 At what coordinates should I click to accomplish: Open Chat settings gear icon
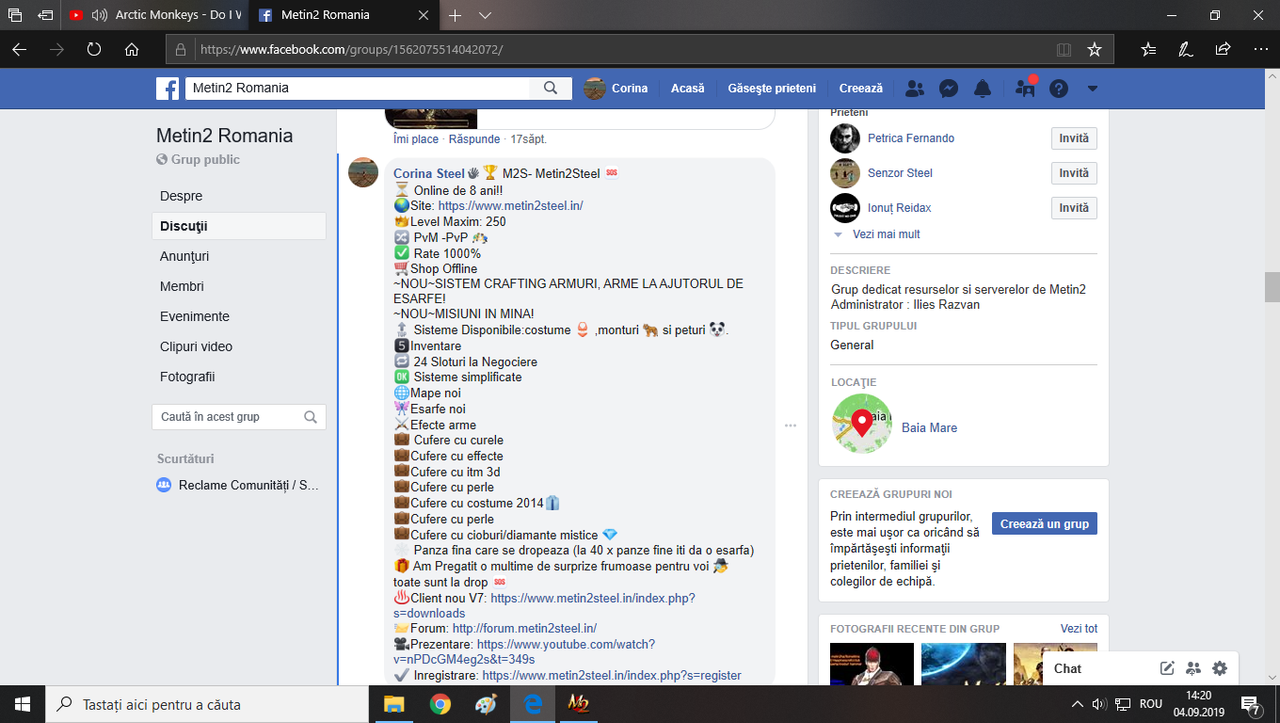tap(1219, 668)
